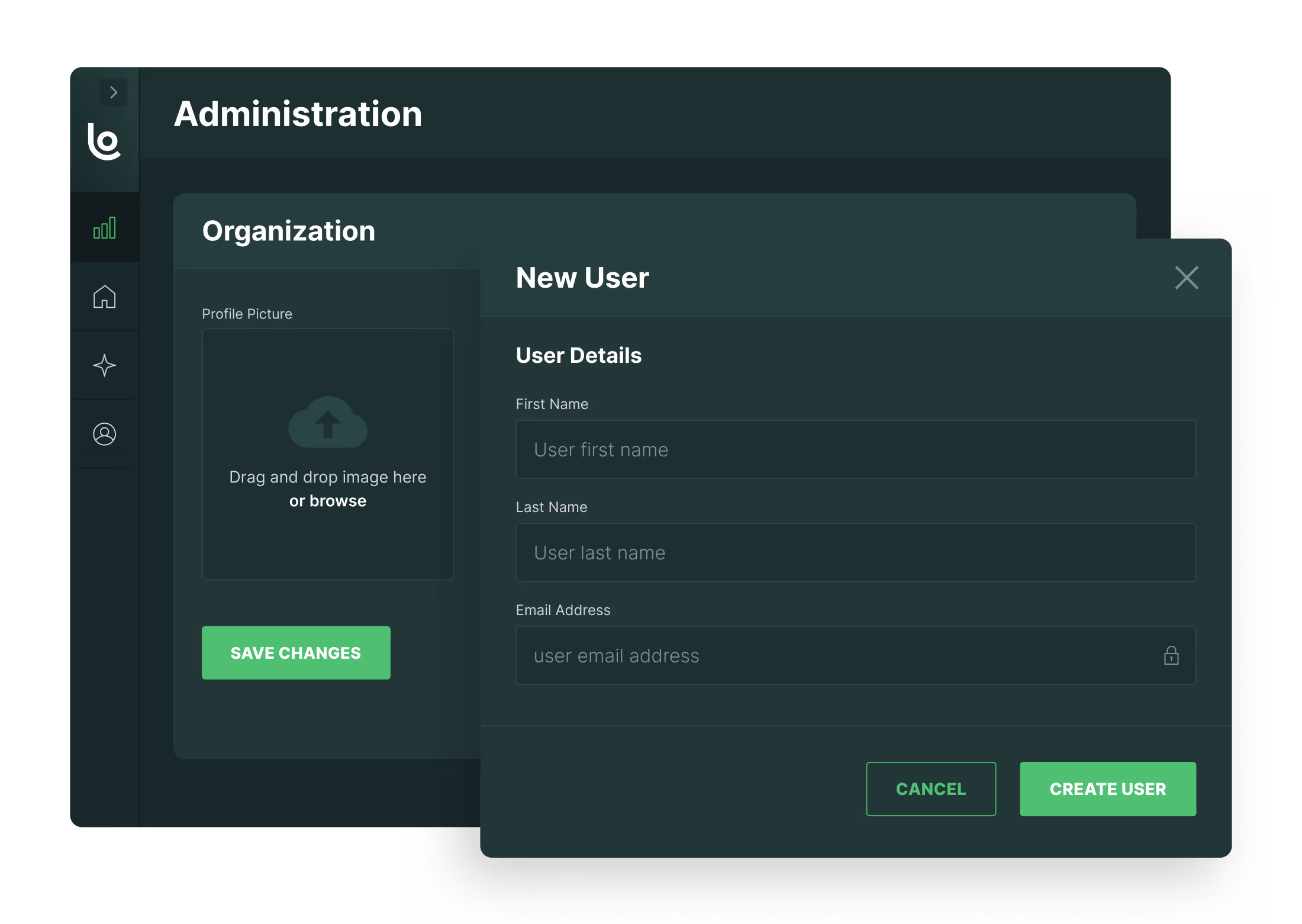Screen dimensions: 1302x924
Task: Click the Organization panel header
Action: [x=289, y=231]
